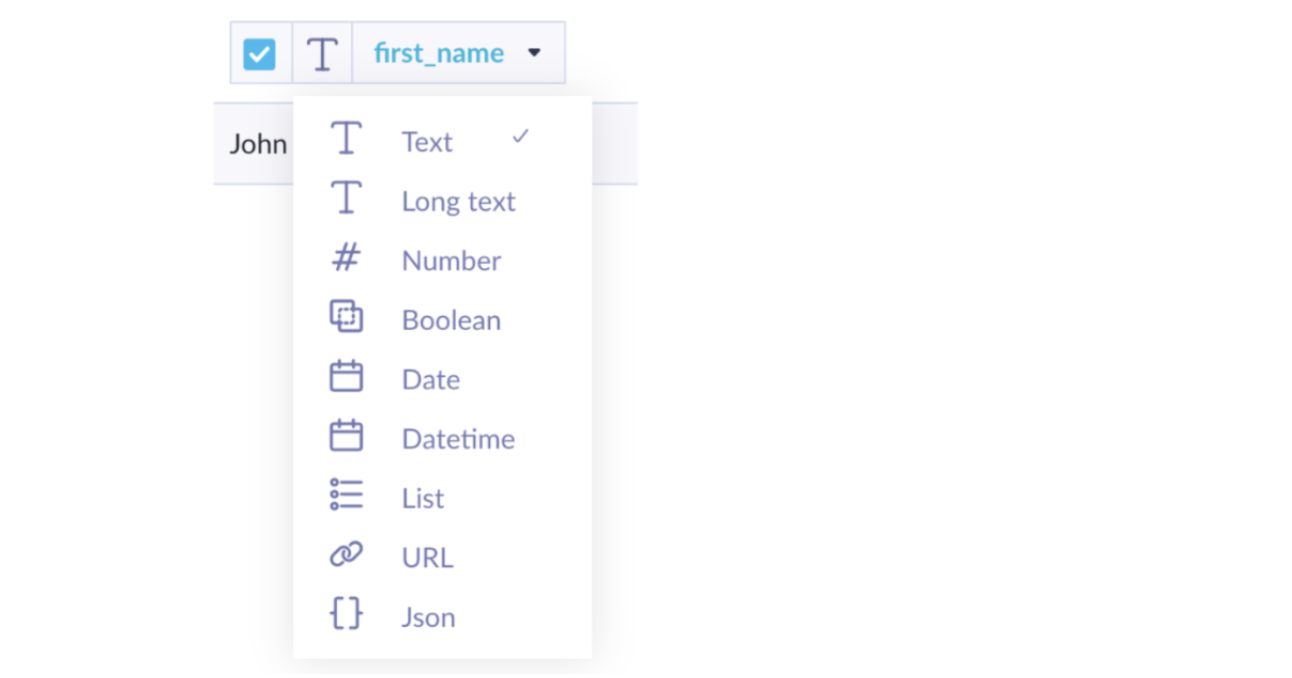Click the Long text T icon
Screen dimensions: 1292x678
[345, 199]
